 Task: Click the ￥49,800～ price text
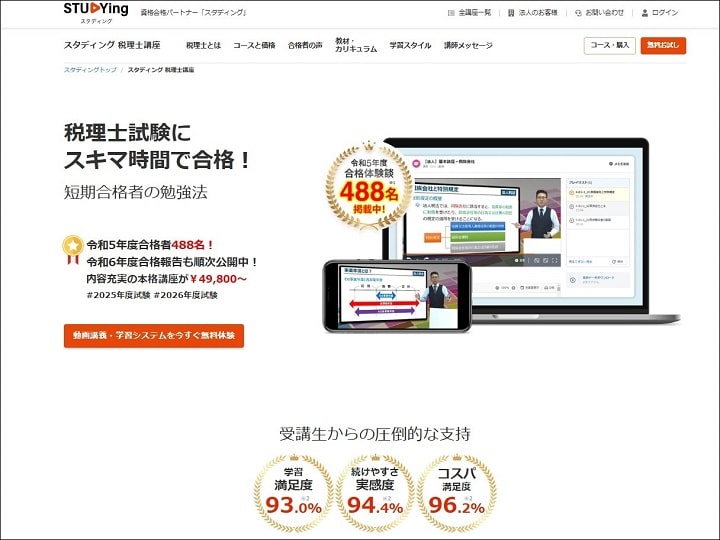(x=218, y=279)
